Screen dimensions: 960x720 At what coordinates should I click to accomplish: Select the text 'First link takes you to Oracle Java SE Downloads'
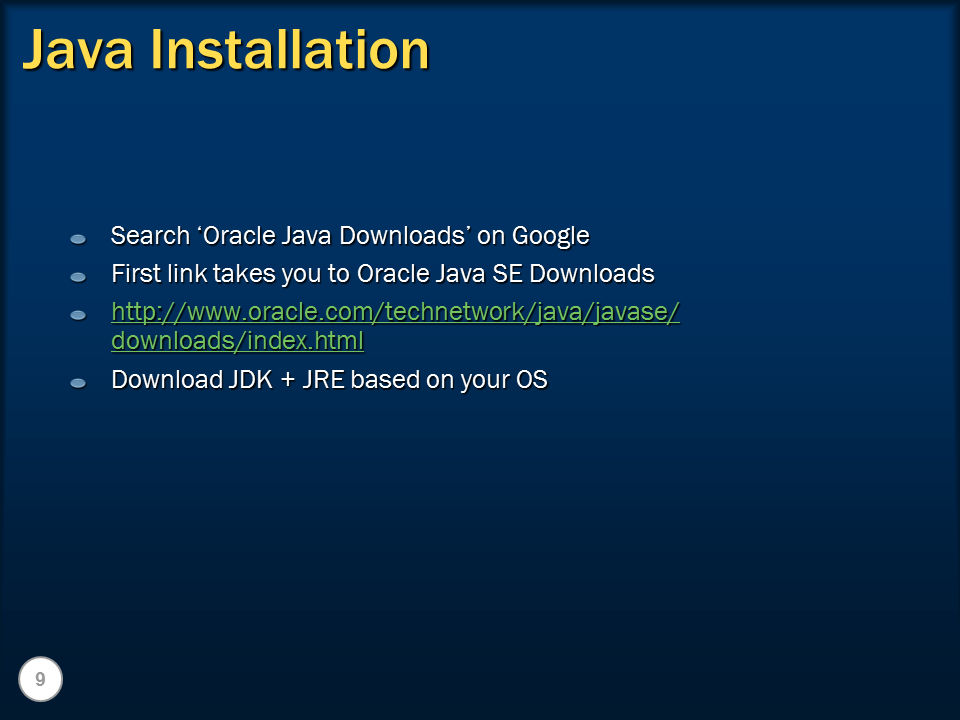click(383, 274)
